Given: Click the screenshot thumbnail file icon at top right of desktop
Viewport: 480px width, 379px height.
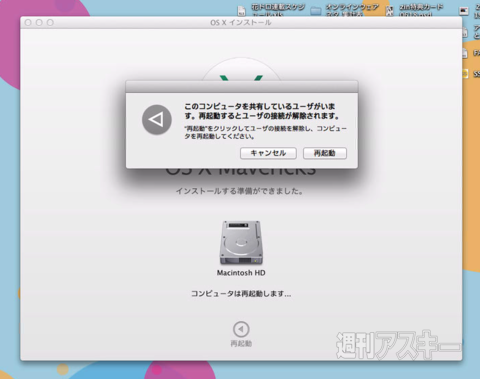Looking at the screenshot, I should pyautogui.click(x=464, y=11).
